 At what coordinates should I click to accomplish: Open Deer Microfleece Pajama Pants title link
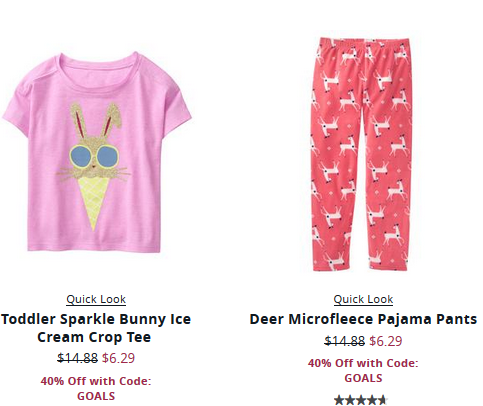363,319
